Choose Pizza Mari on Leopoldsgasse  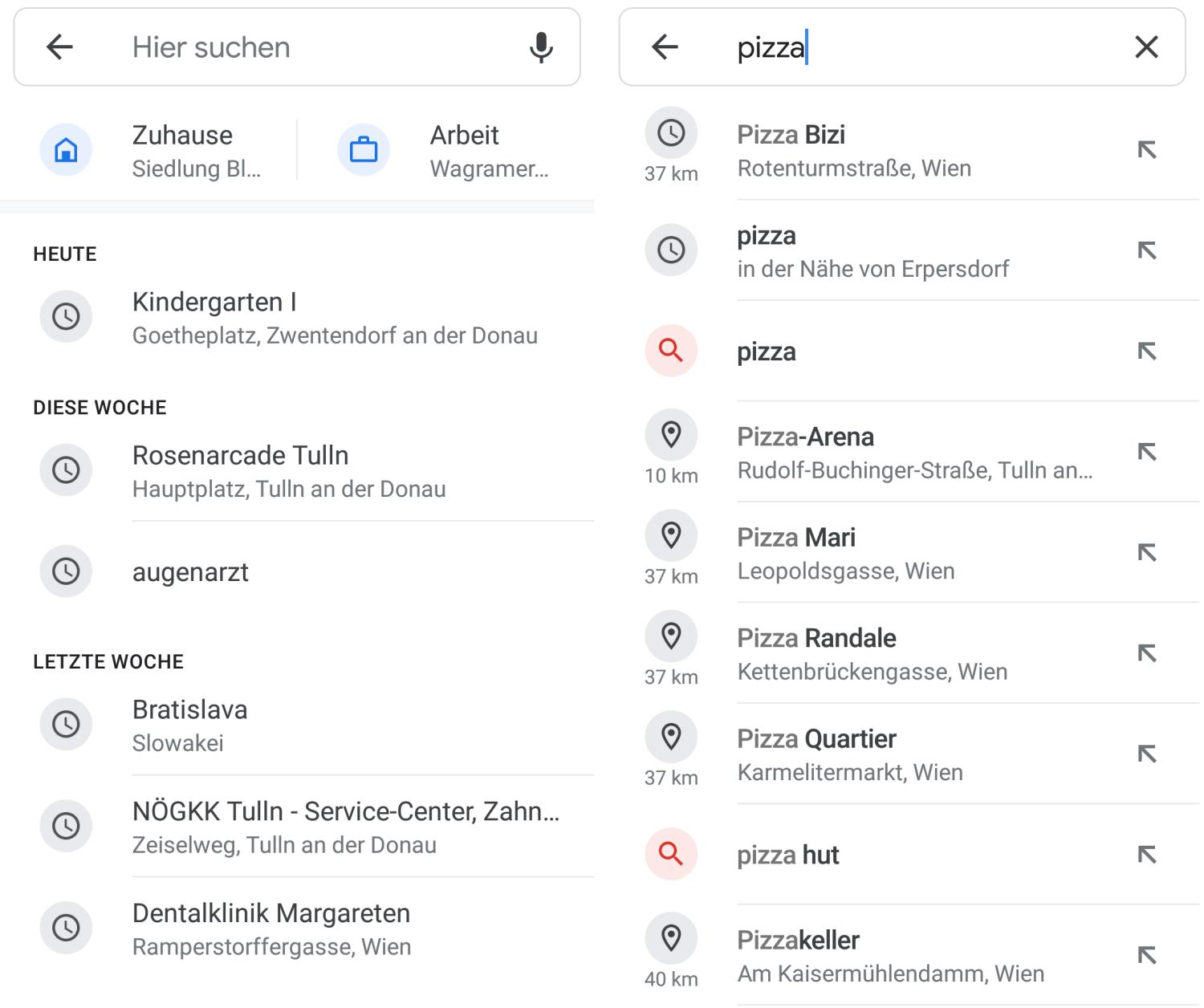(846, 553)
